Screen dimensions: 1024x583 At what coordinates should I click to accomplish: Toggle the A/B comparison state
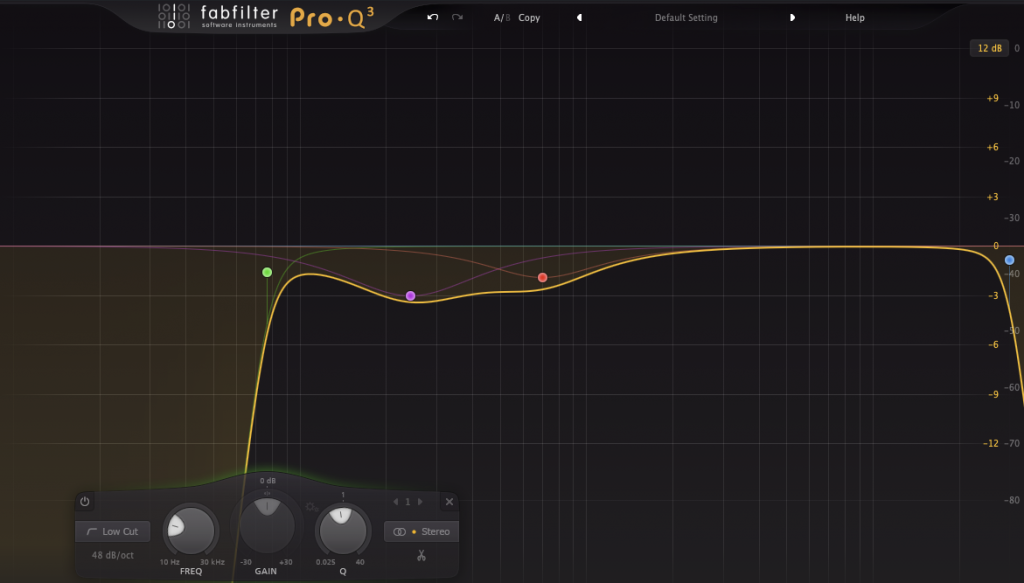tap(502, 18)
